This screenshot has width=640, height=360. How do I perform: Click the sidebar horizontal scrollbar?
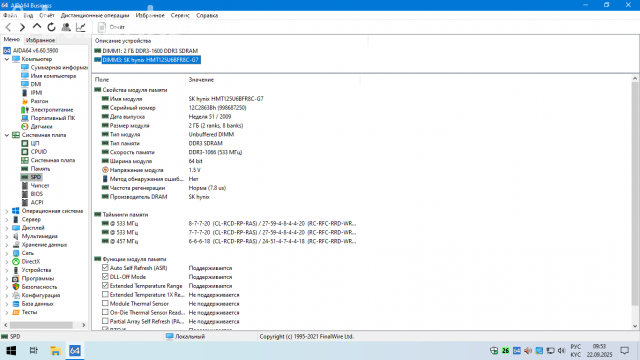[41, 325]
